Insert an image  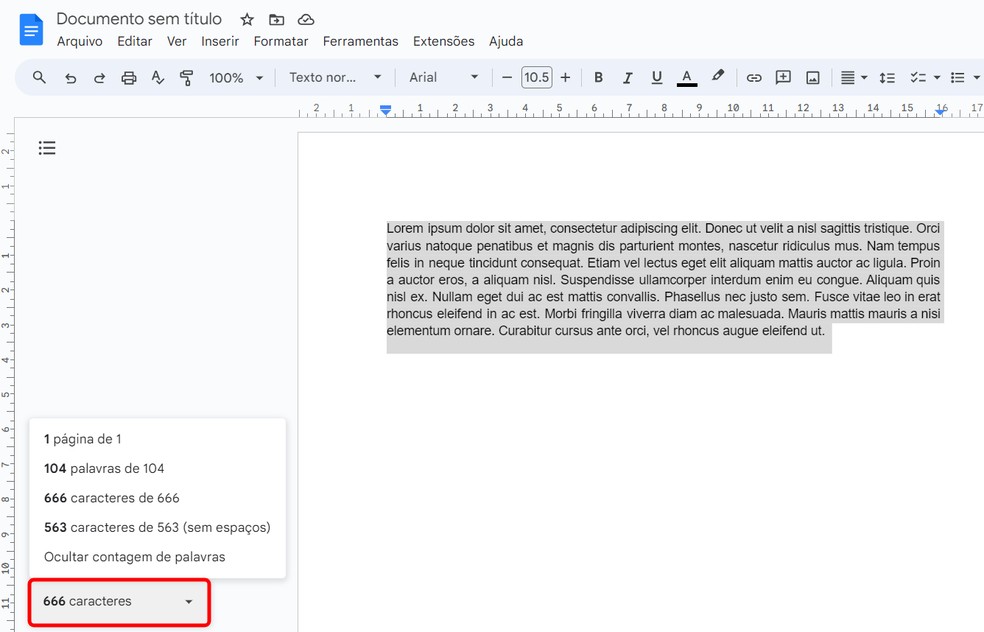point(813,78)
